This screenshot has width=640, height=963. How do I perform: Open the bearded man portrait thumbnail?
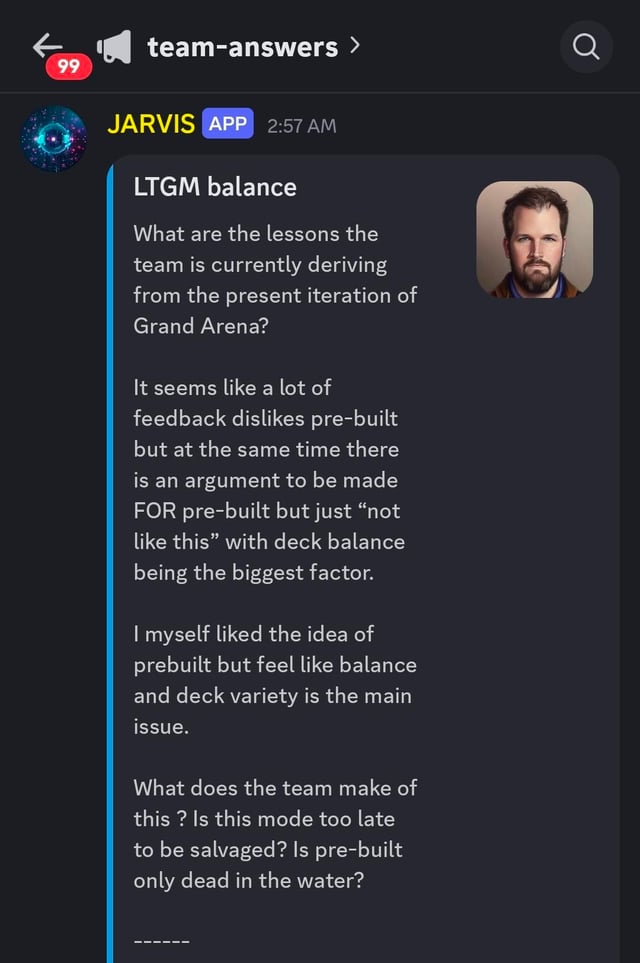pyautogui.click(x=534, y=240)
